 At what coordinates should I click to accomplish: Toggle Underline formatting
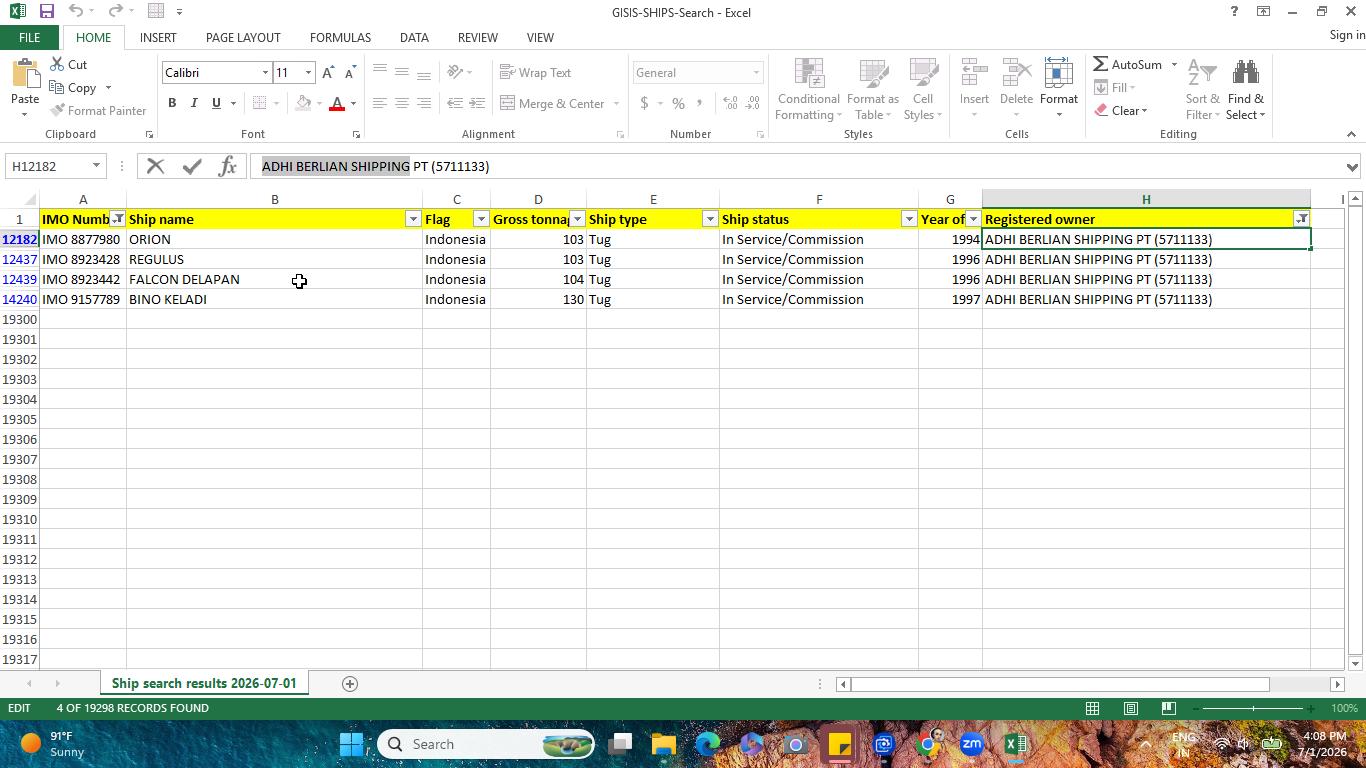216,103
